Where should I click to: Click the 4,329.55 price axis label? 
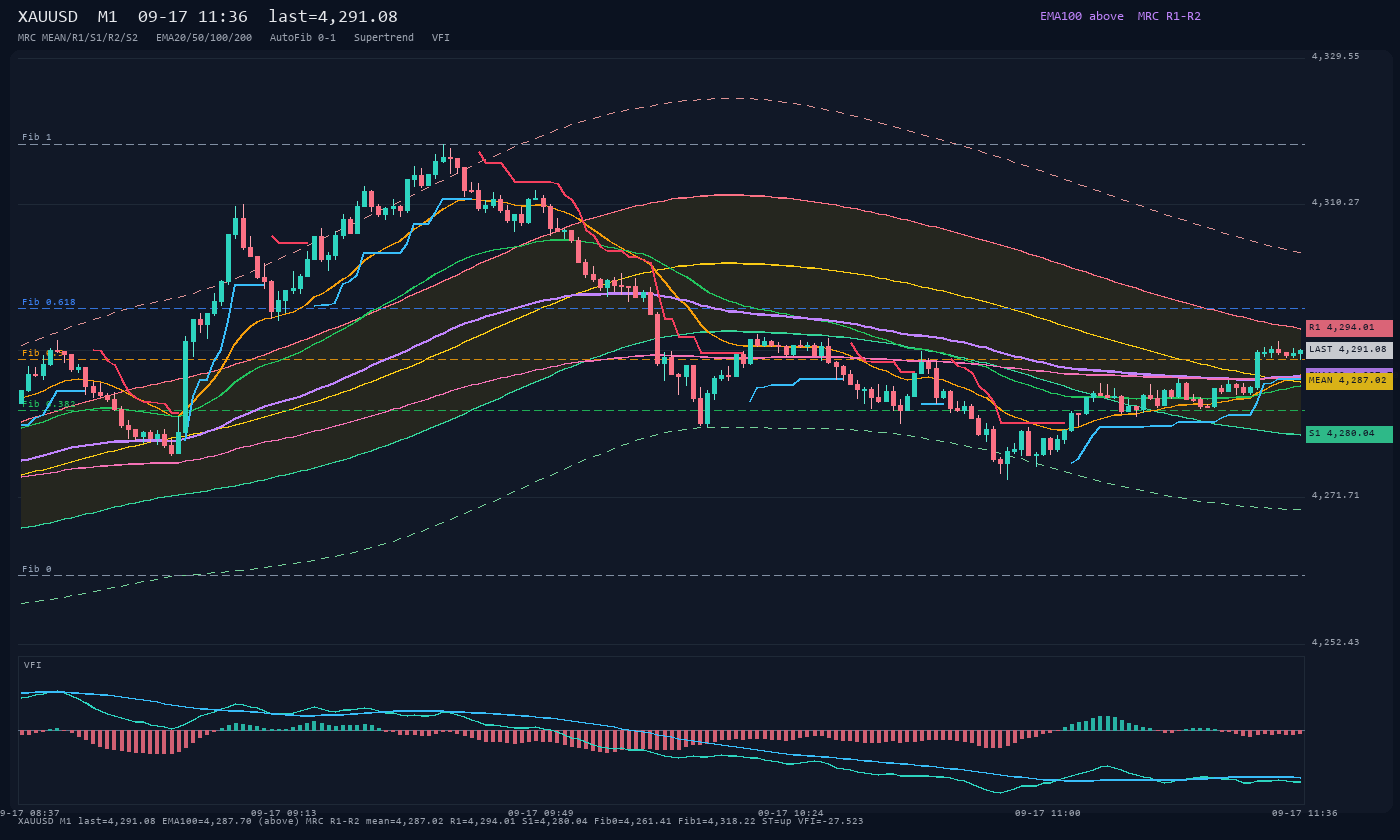point(1335,56)
